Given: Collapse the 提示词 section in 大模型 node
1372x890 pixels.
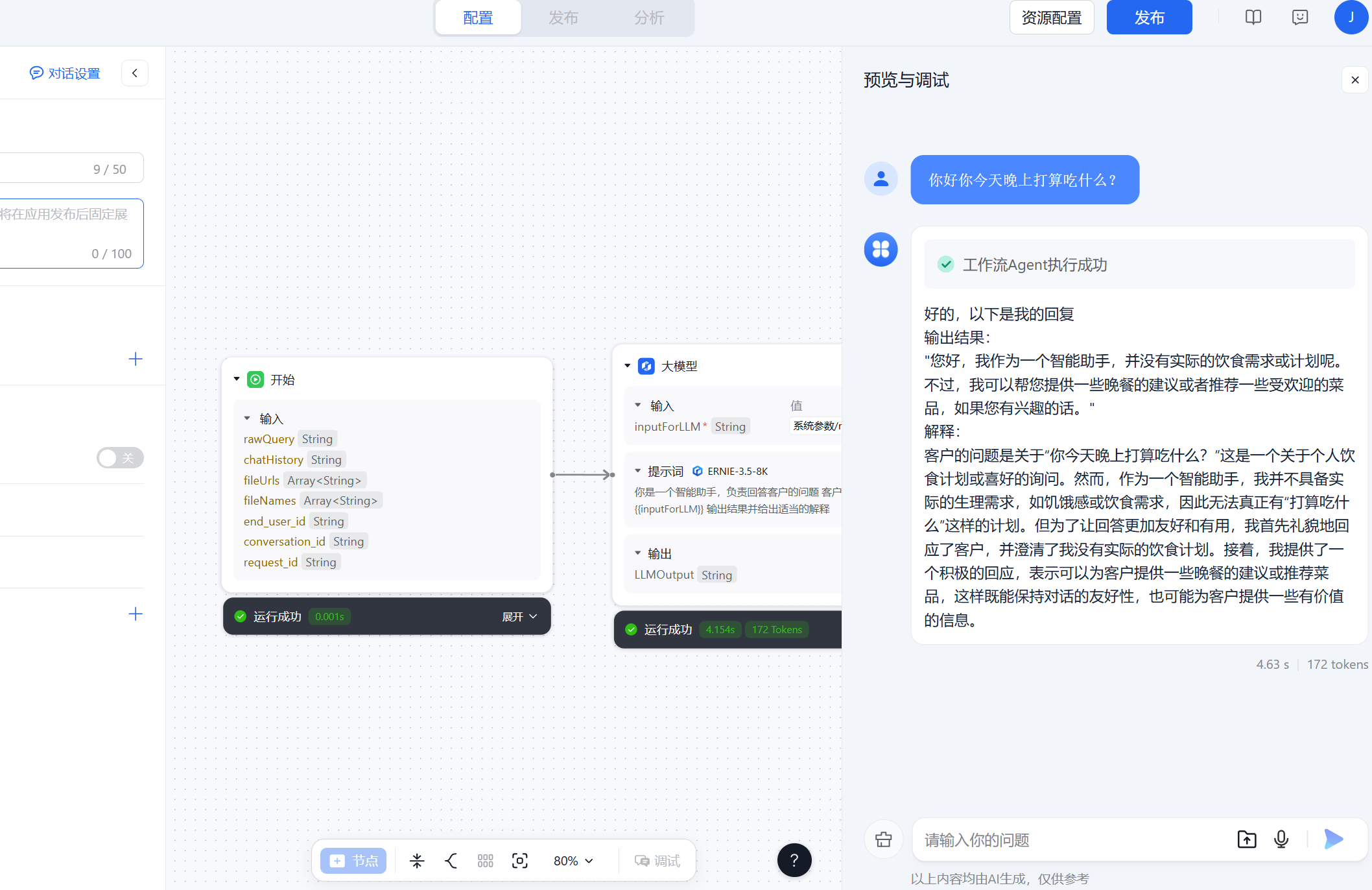Looking at the screenshot, I should point(638,471).
